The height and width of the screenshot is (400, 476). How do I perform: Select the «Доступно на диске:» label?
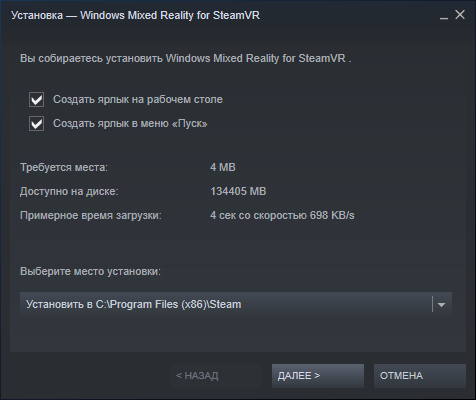[x=69, y=191]
